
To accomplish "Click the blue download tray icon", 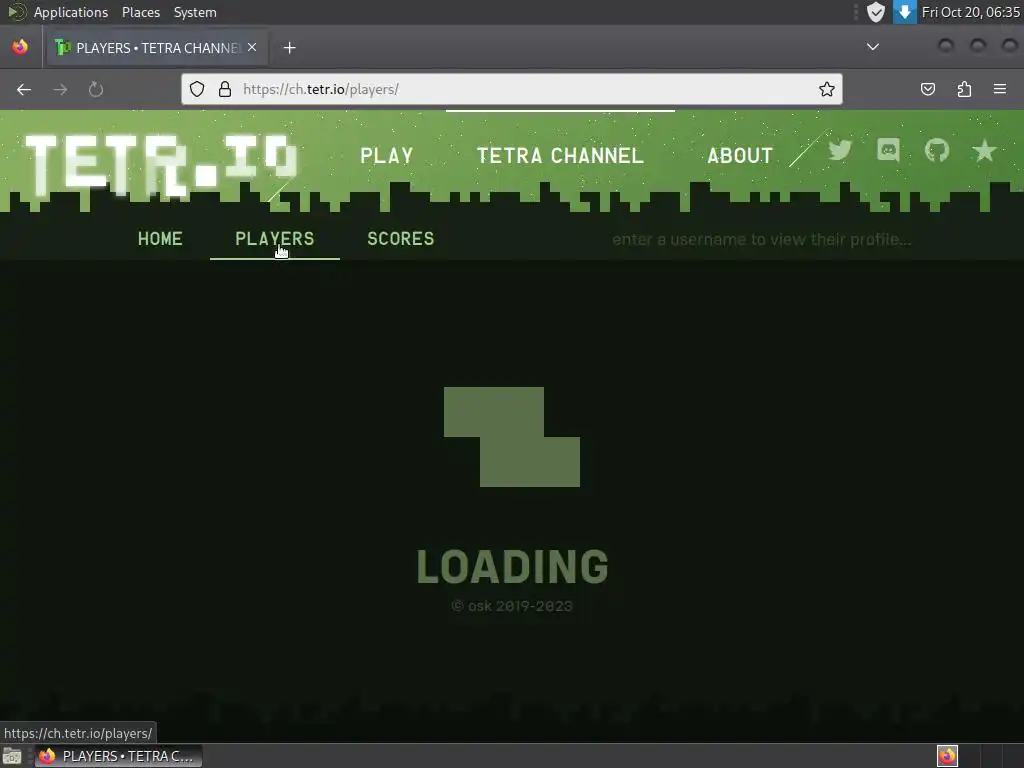I will coord(904,12).
